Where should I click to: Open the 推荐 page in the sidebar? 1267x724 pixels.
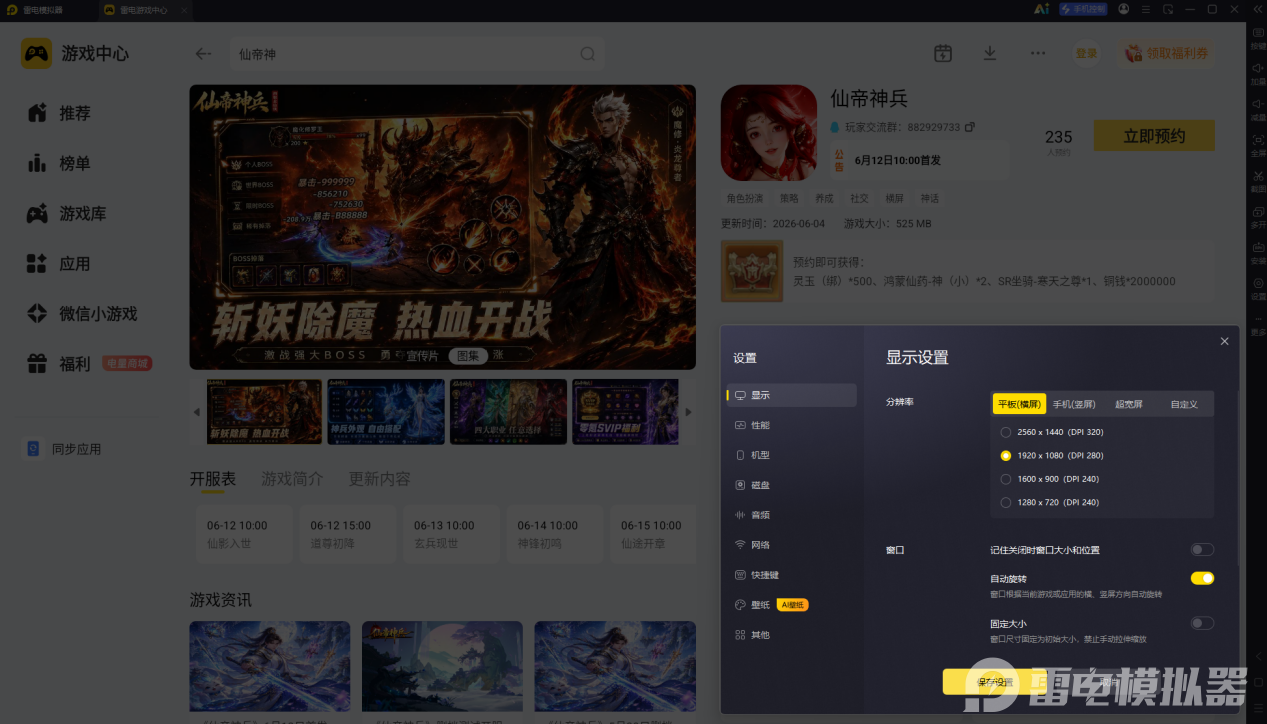tap(60, 113)
